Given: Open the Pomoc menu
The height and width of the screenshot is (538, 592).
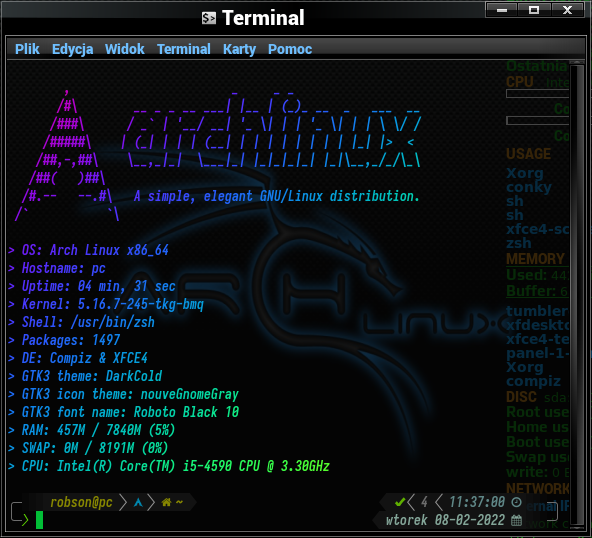Looking at the screenshot, I should [290, 49].
